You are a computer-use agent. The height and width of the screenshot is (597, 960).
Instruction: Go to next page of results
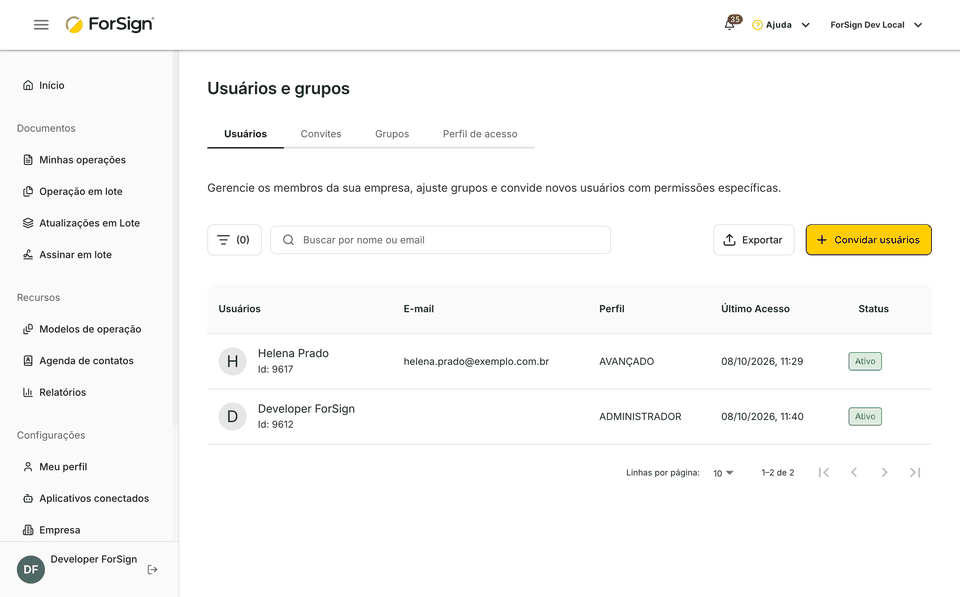884,473
